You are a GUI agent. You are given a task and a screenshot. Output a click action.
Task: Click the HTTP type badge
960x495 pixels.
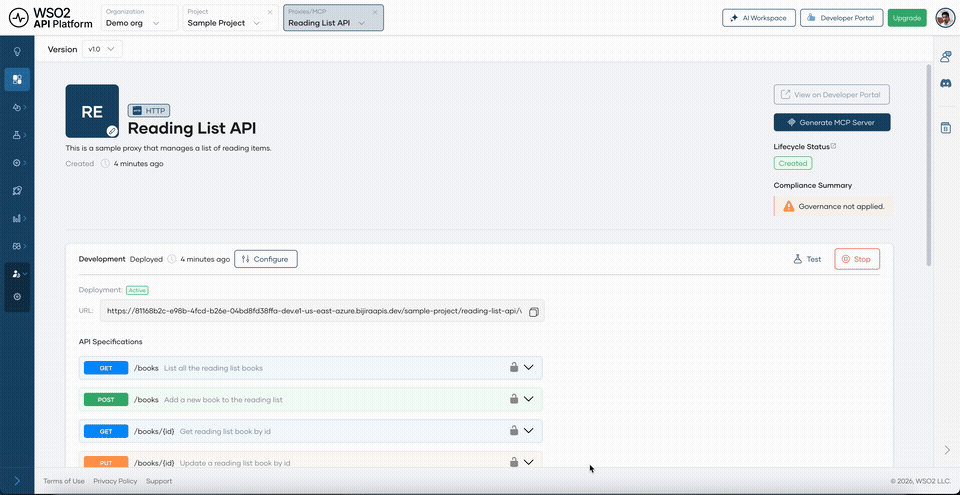[x=149, y=111]
